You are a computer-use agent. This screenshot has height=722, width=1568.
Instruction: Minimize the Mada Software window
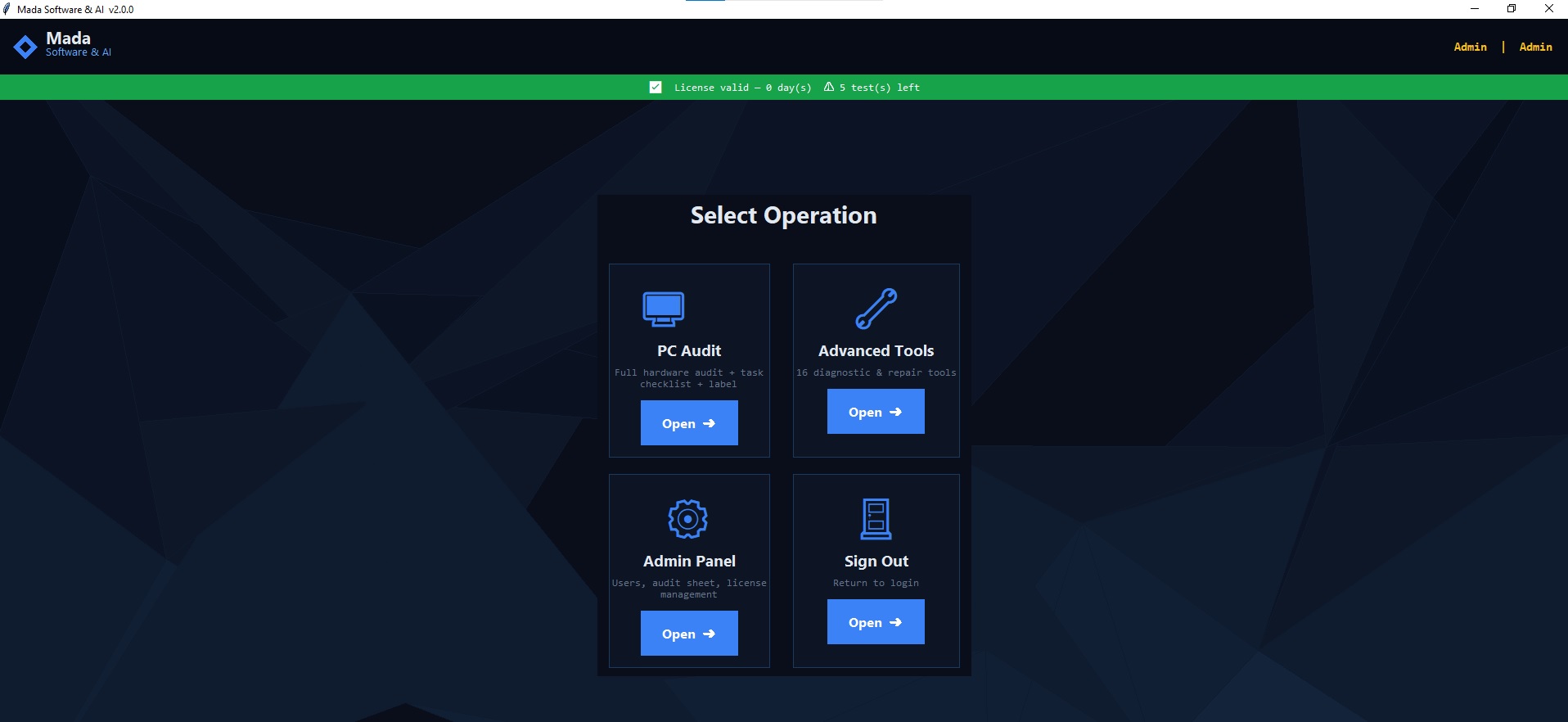(1475, 9)
